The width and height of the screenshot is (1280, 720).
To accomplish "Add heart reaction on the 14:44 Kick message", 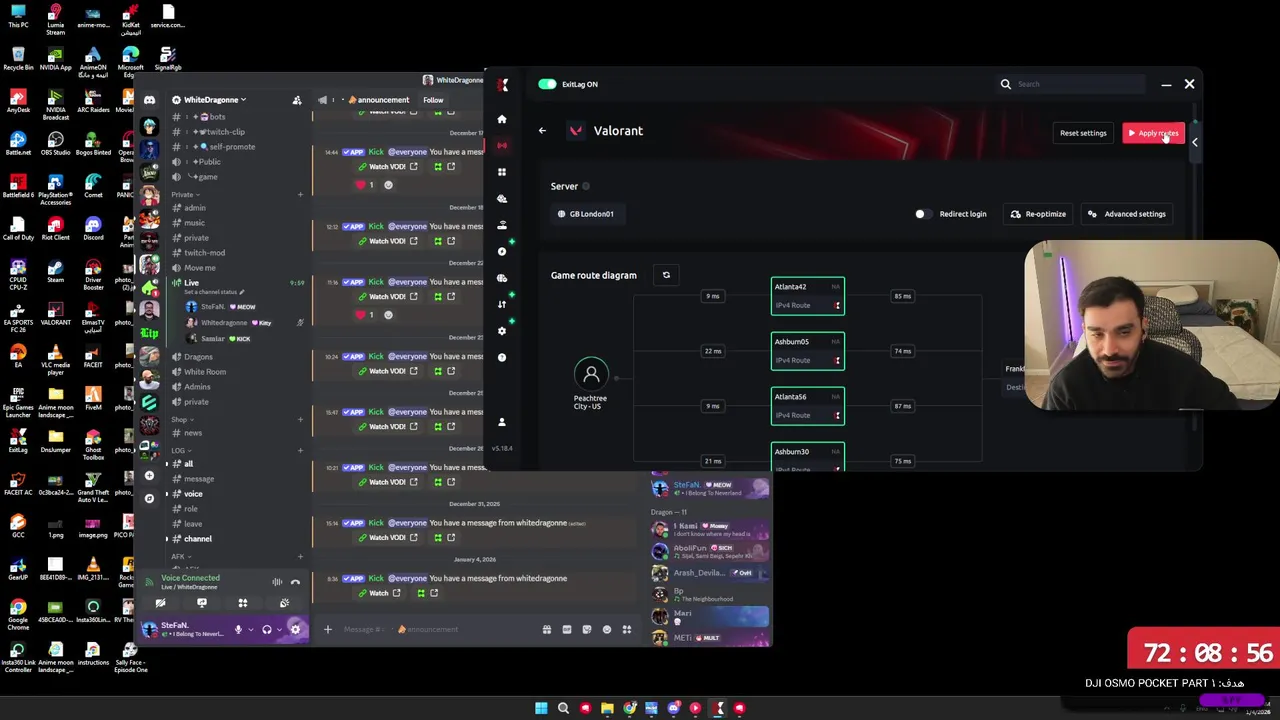I will click(366, 185).
